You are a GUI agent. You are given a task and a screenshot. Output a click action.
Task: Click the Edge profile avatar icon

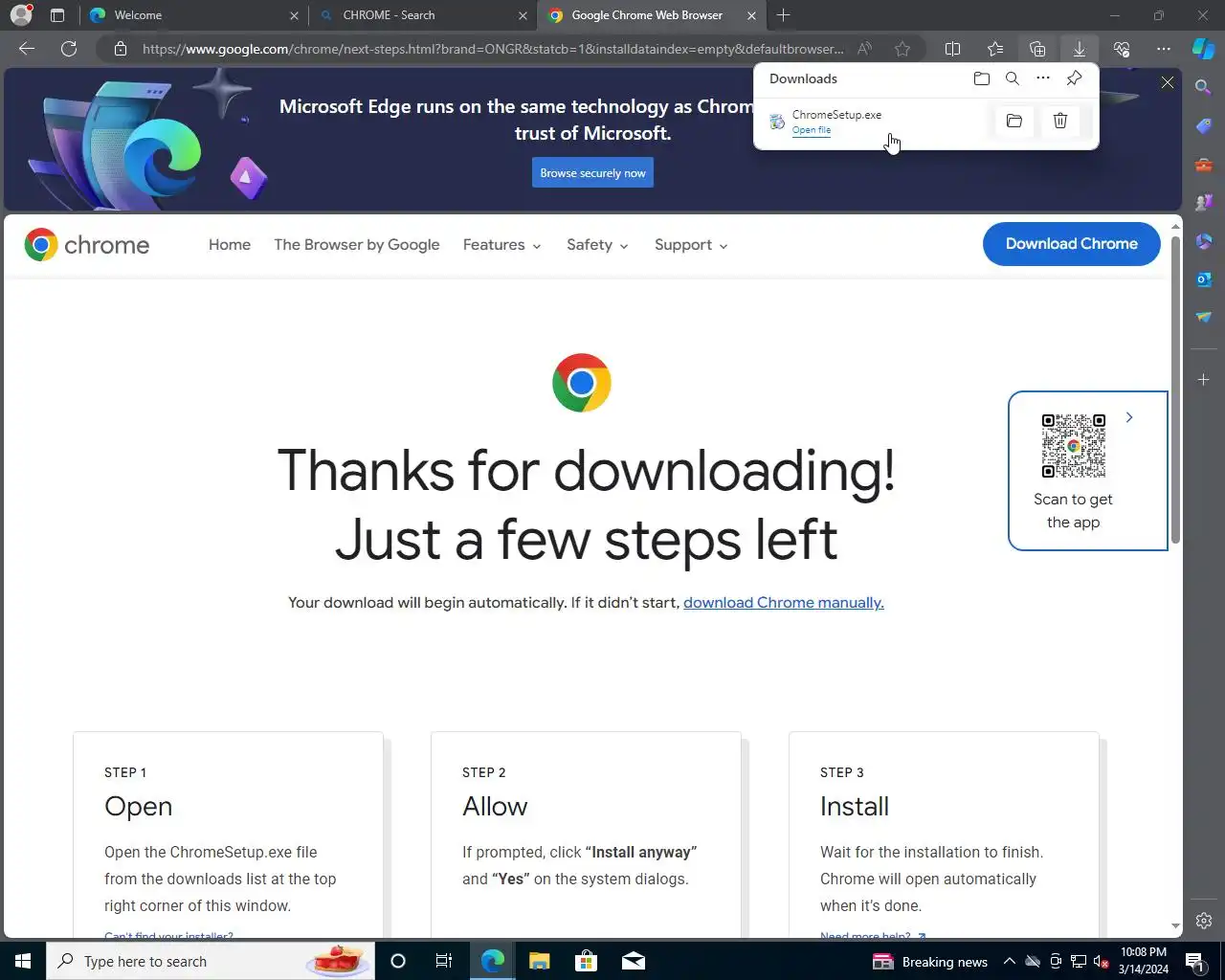tap(20, 15)
